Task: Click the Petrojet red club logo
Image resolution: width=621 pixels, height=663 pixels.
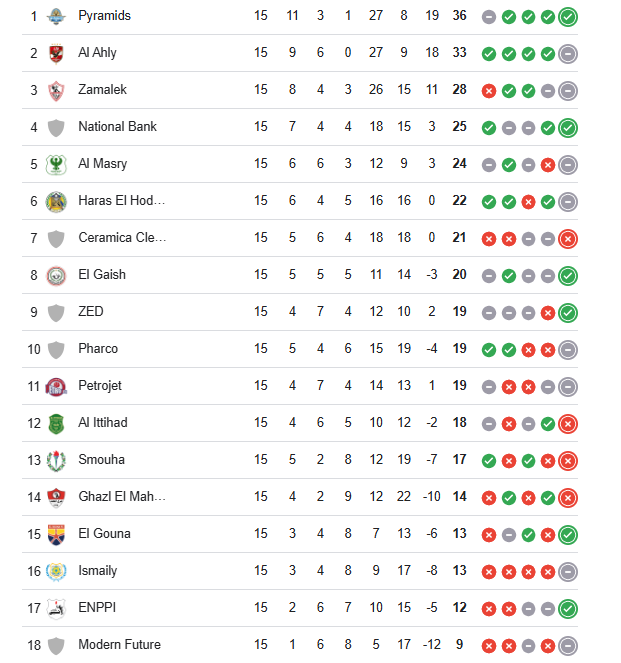Action: (x=56, y=386)
